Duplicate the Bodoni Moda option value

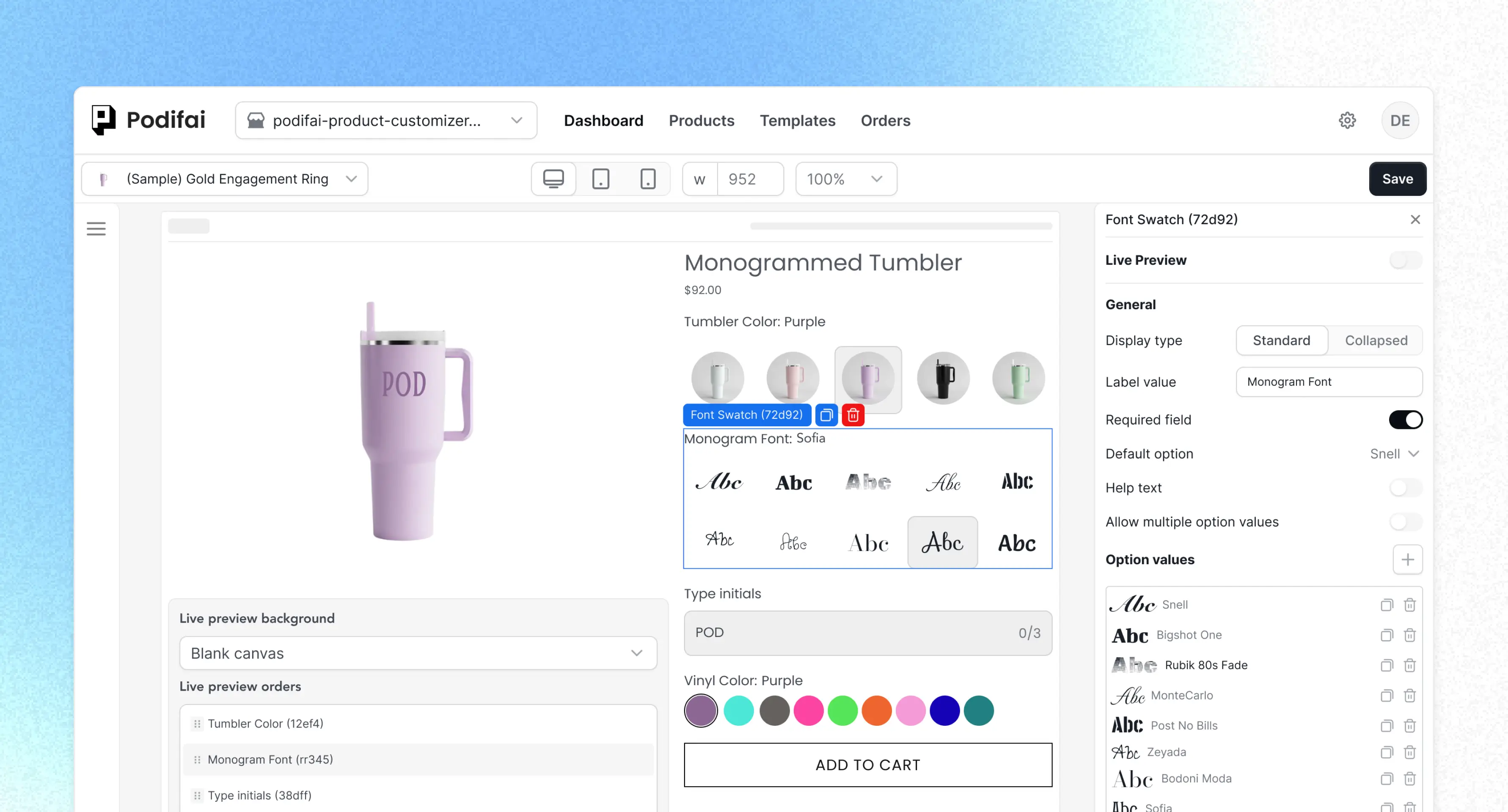click(1386, 779)
